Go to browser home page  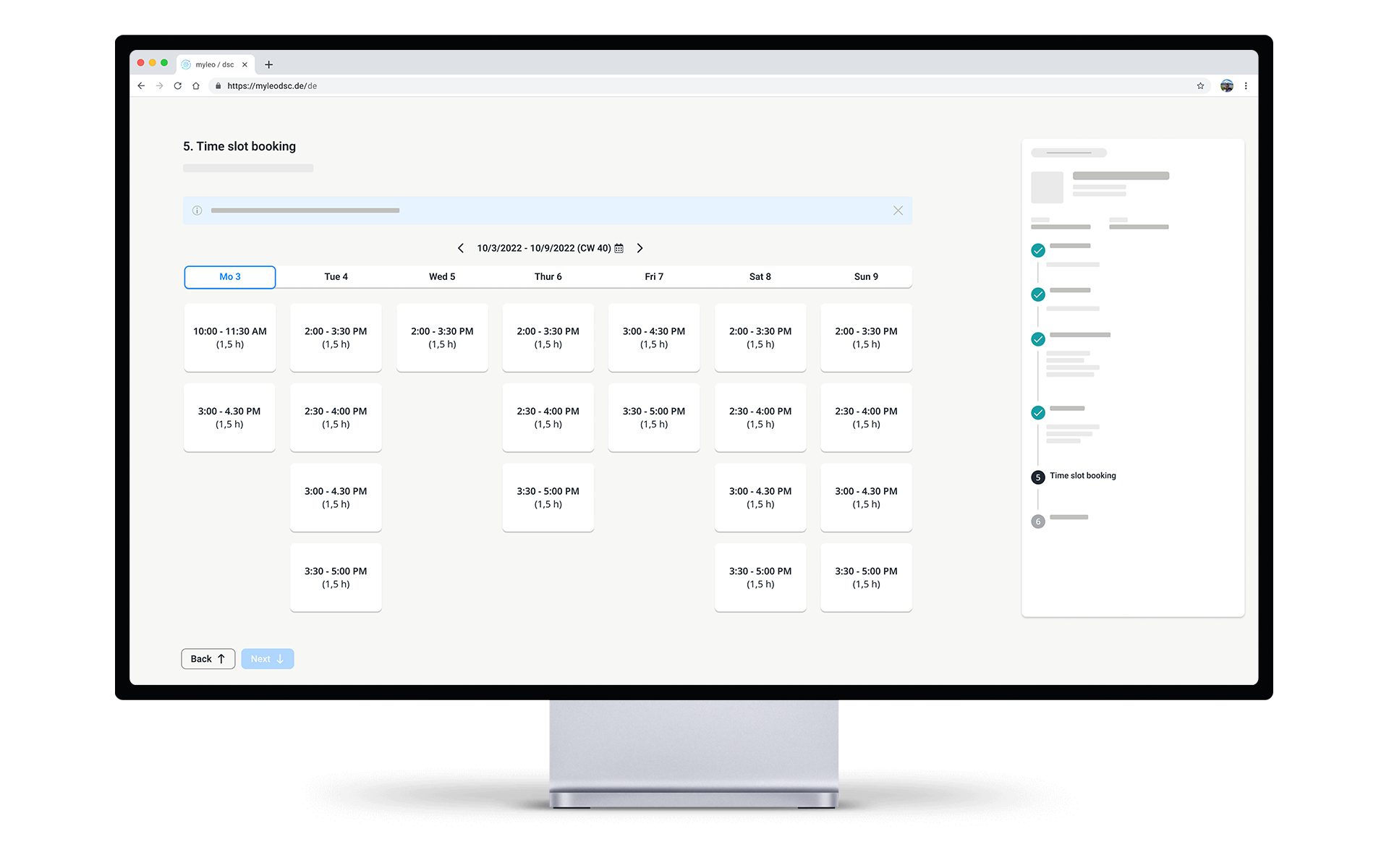pyautogui.click(x=196, y=86)
